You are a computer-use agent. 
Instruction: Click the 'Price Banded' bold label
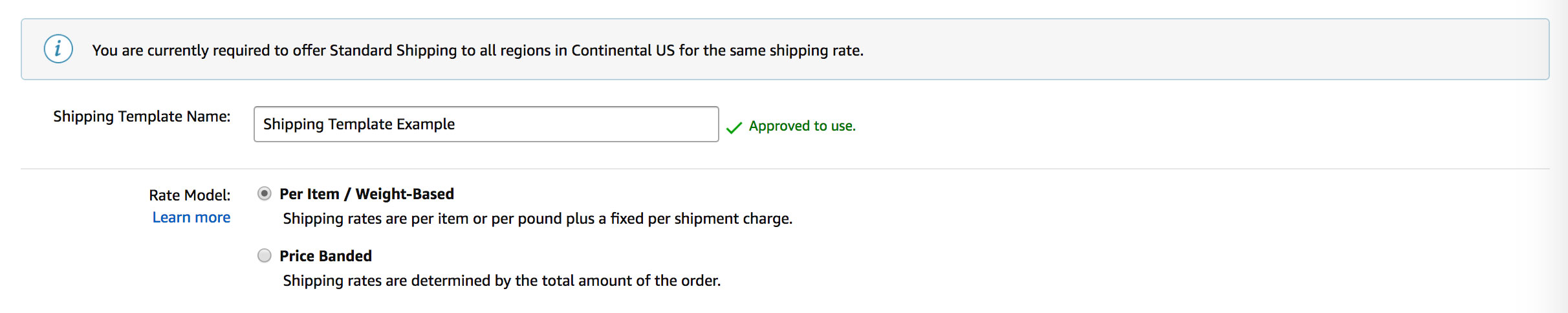click(x=325, y=256)
